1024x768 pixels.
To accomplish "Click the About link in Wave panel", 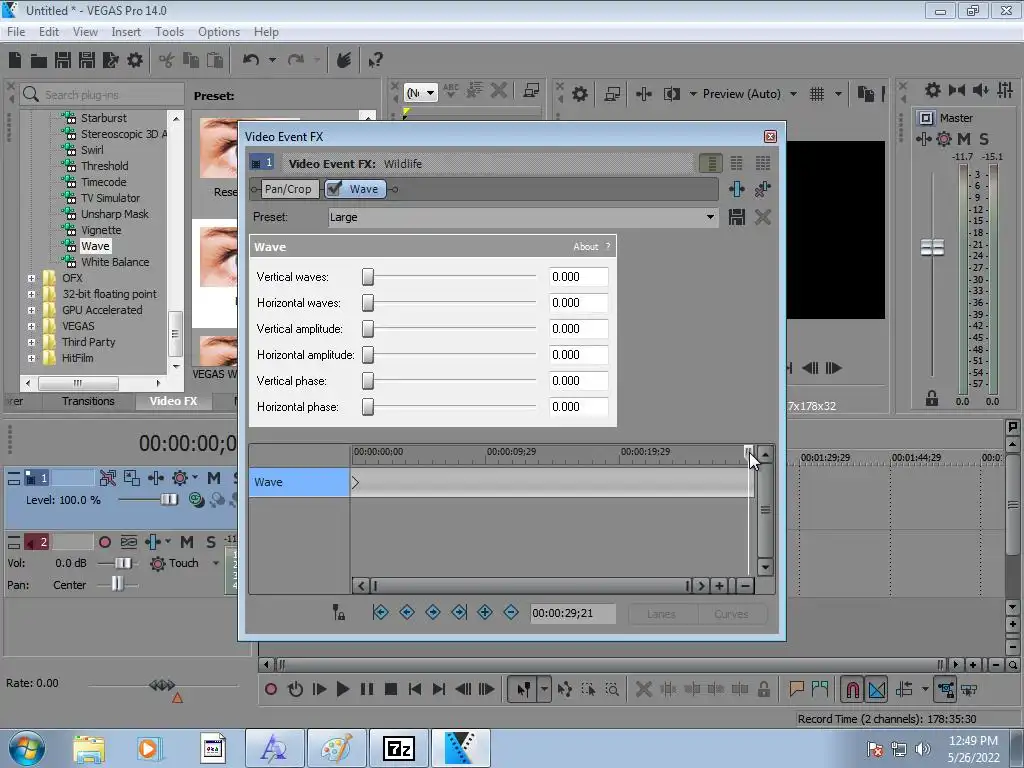I will click(586, 247).
